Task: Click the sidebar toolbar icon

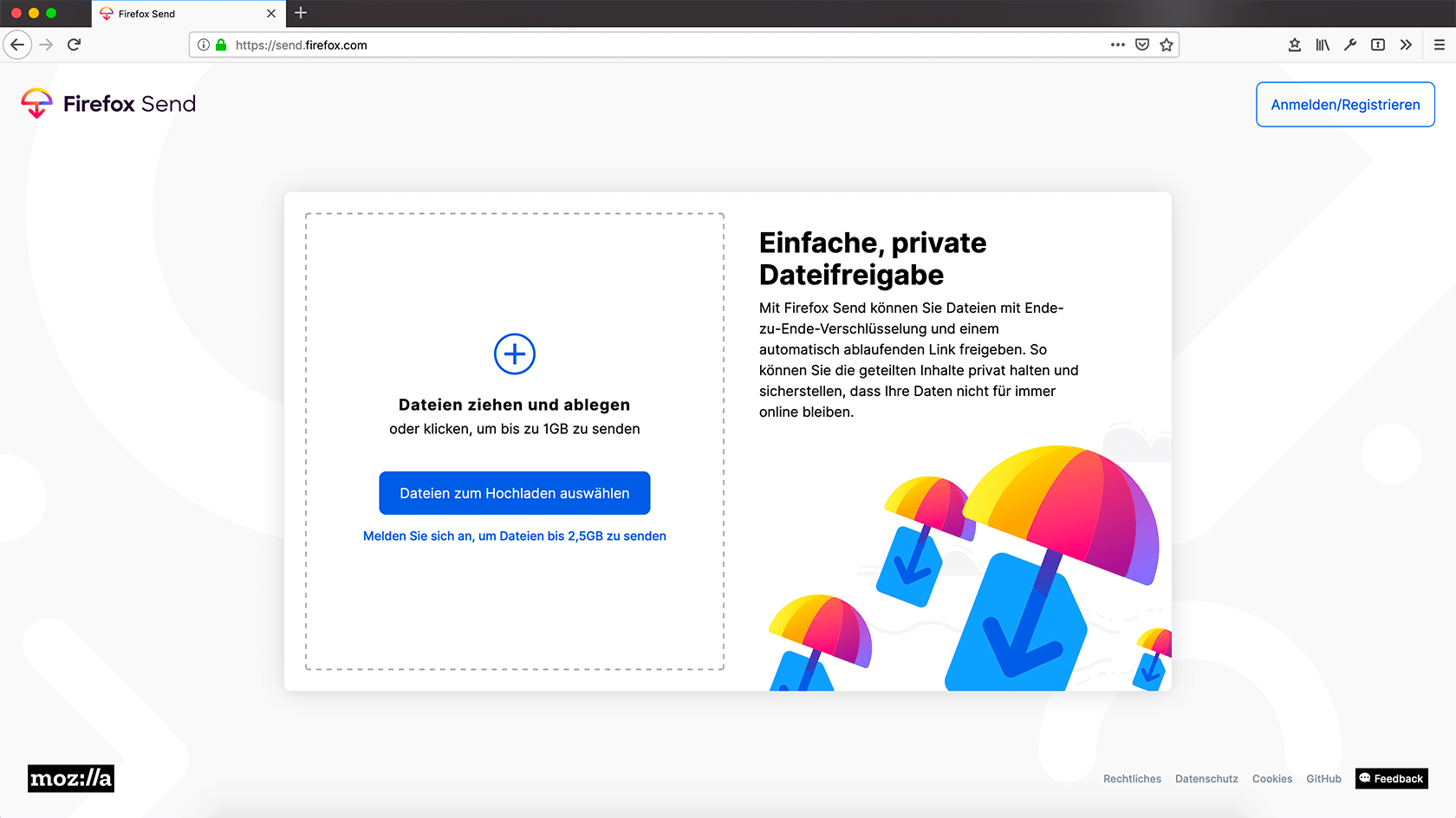Action: [x=1378, y=45]
